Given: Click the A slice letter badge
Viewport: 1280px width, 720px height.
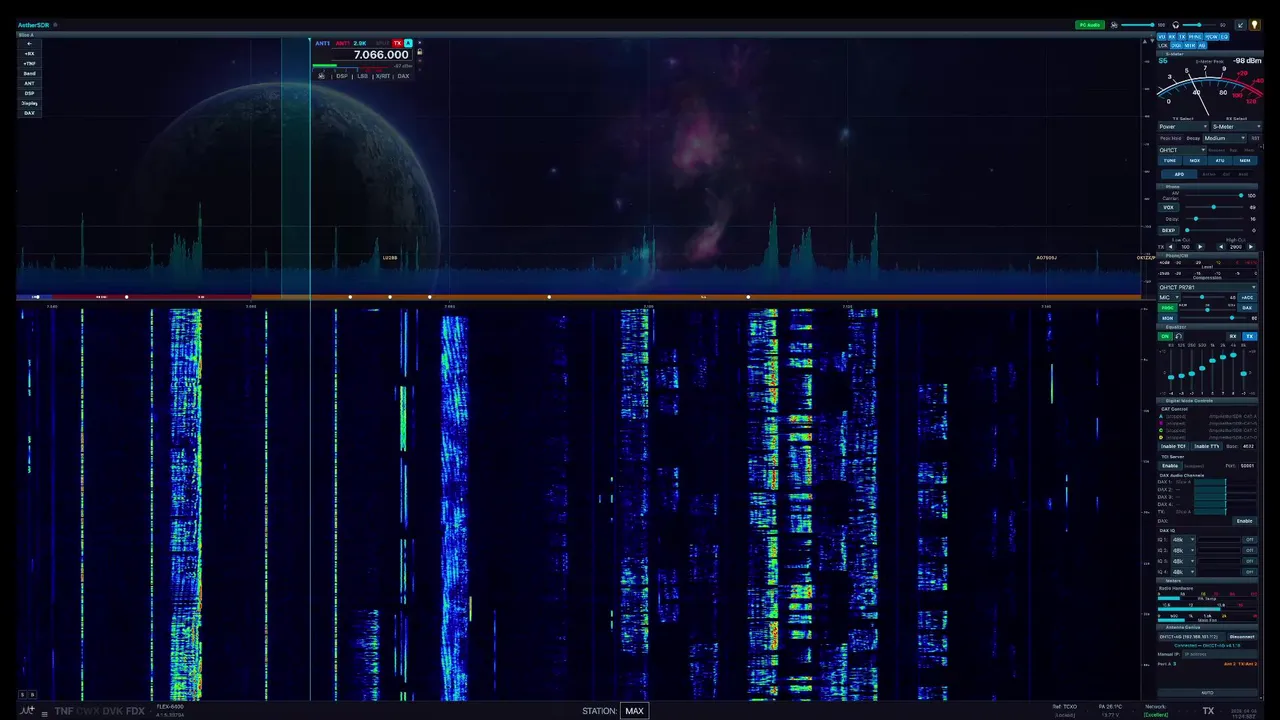Looking at the screenshot, I should (408, 43).
